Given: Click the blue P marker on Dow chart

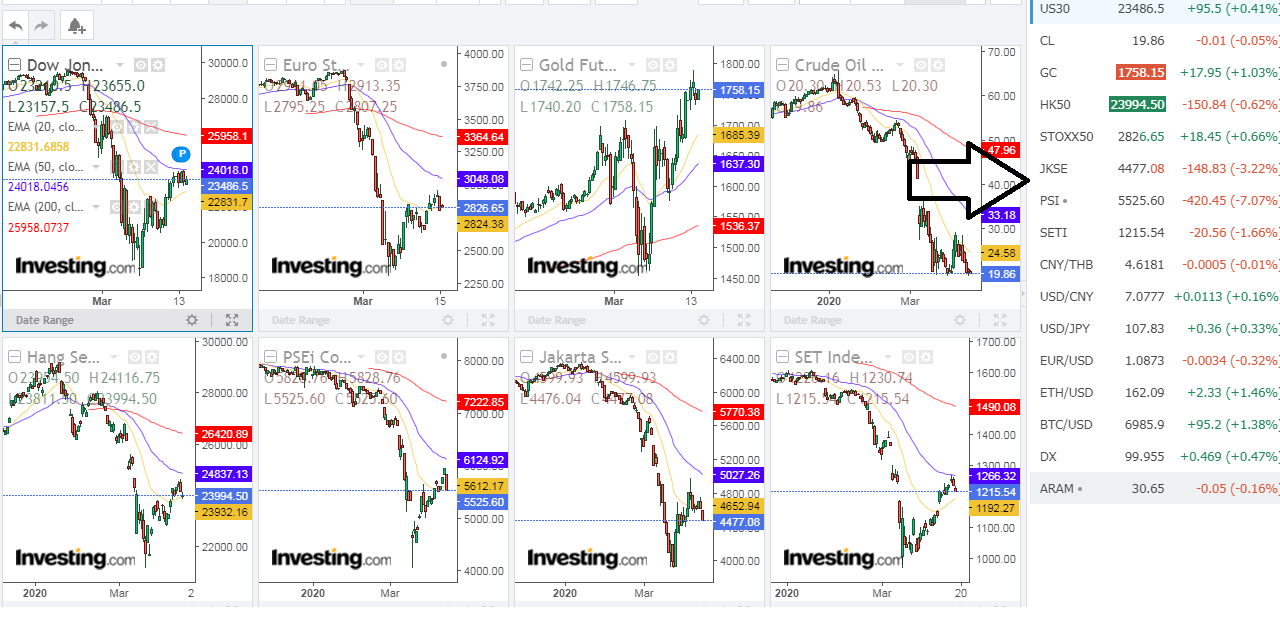Looking at the screenshot, I should point(181,154).
